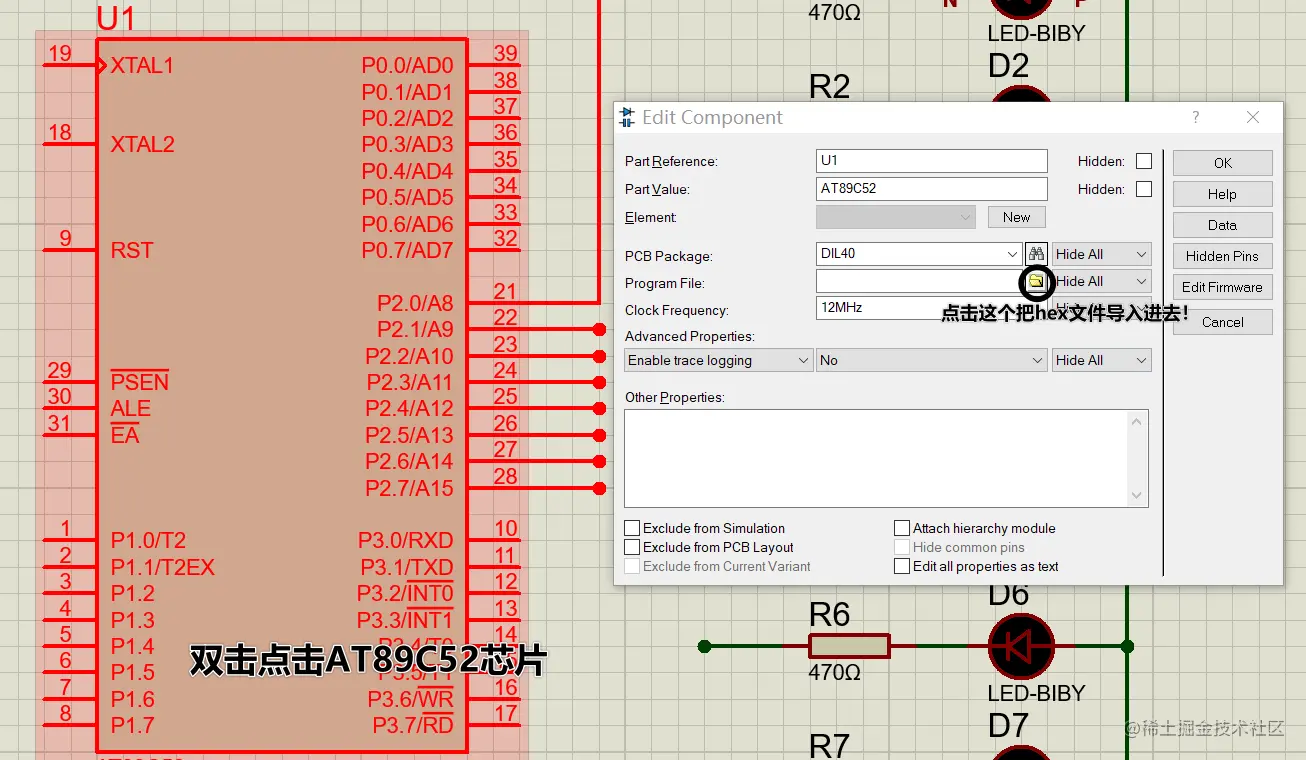Click the PSEN pin label

click(140, 382)
